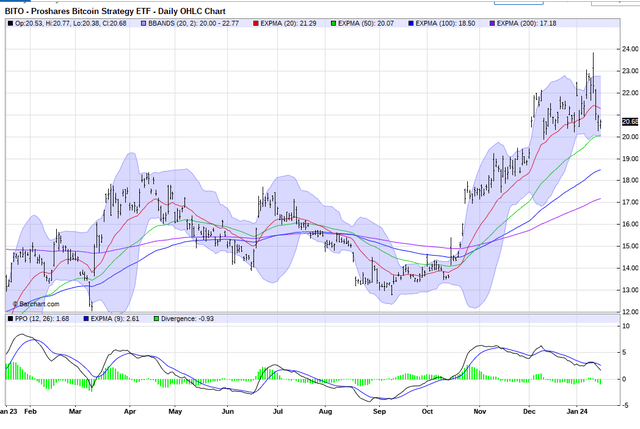Click the 'EXPMA (200): 17.18' legend text
Viewport: 640px width, 429px height.
pyautogui.click(x=527, y=24)
